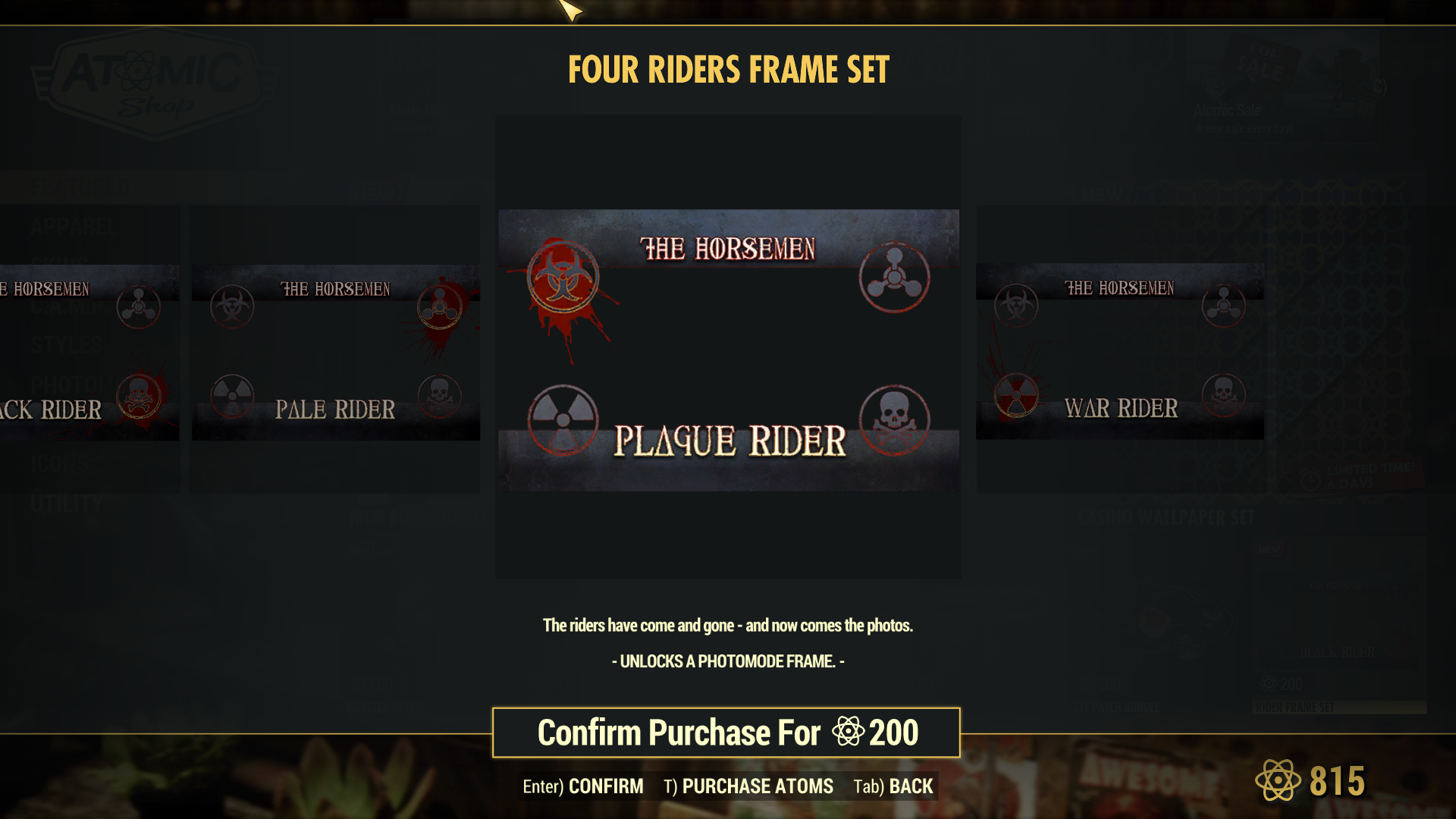The image size is (1456, 819).
Task: Click the red radiation icon on War Rider frame
Action: pyautogui.click(x=1016, y=395)
